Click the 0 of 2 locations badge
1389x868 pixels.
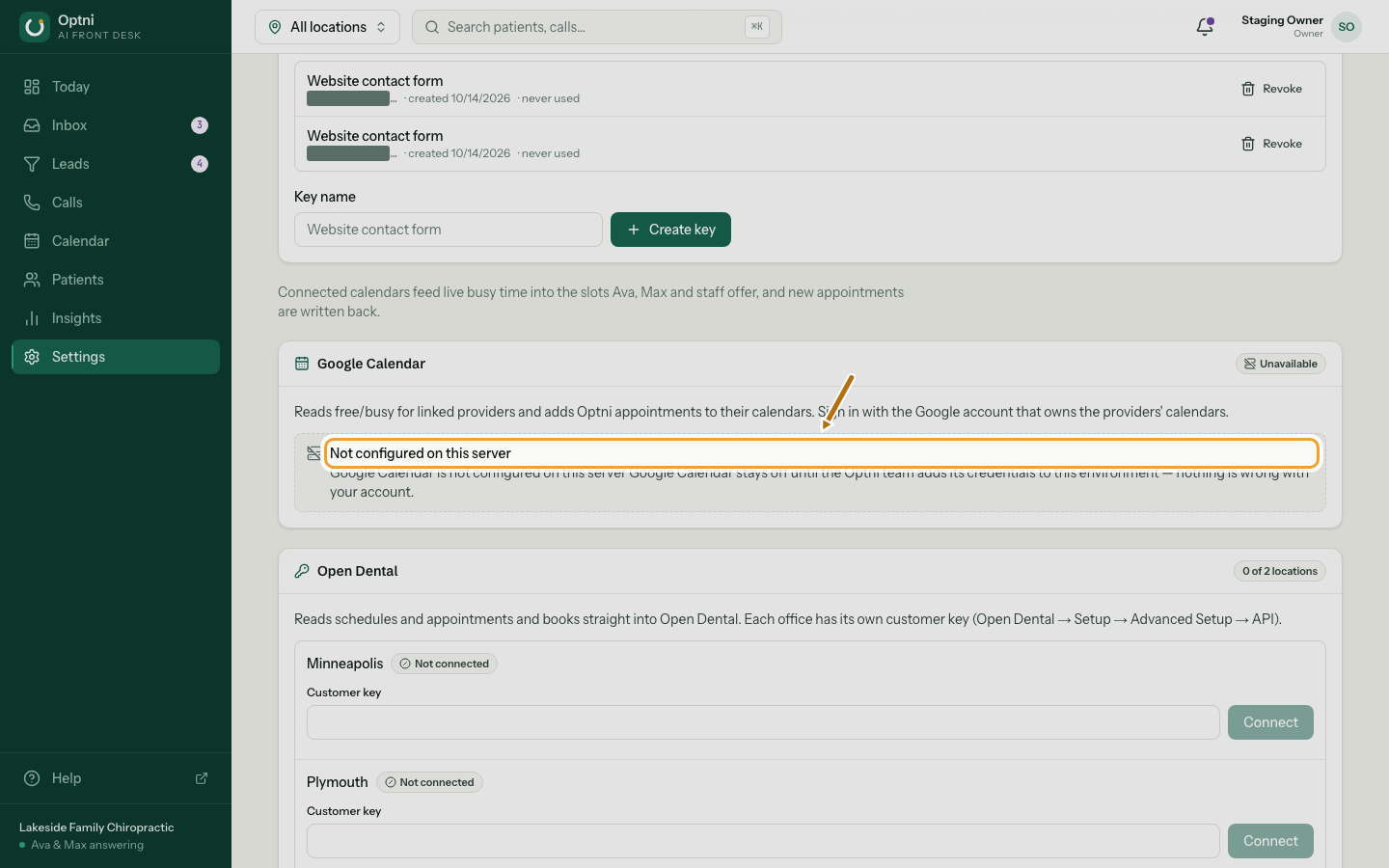(1280, 571)
